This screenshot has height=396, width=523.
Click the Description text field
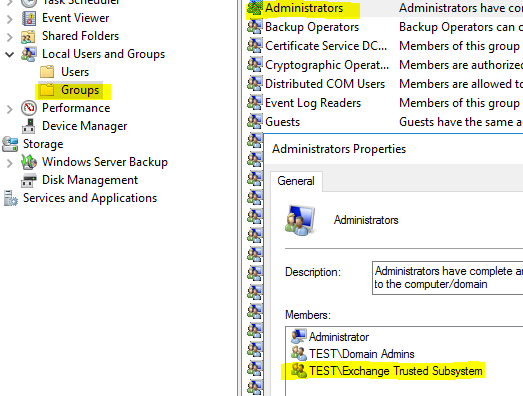tap(448, 278)
